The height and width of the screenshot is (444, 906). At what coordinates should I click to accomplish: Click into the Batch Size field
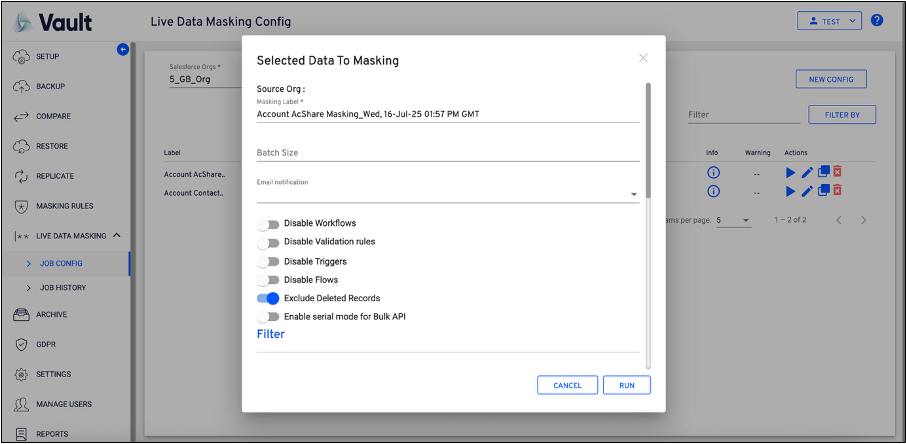click(x=447, y=153)
